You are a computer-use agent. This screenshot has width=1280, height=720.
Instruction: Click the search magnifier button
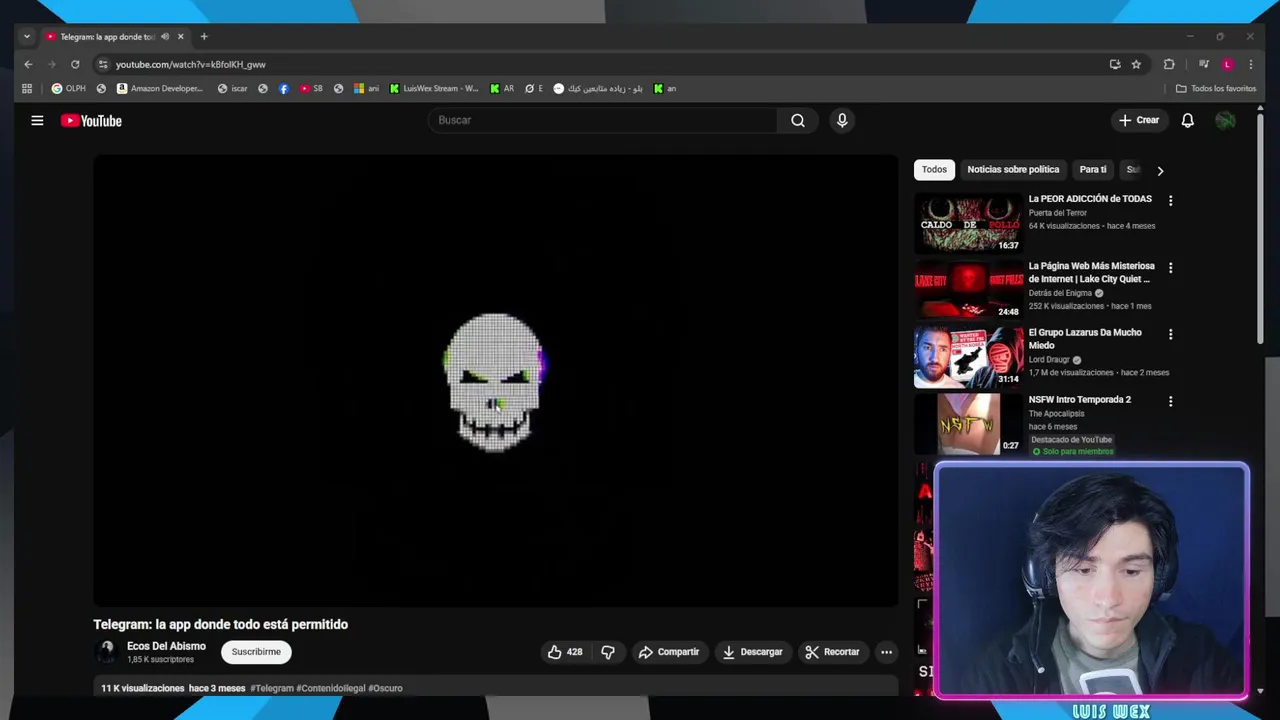(798, 120)
